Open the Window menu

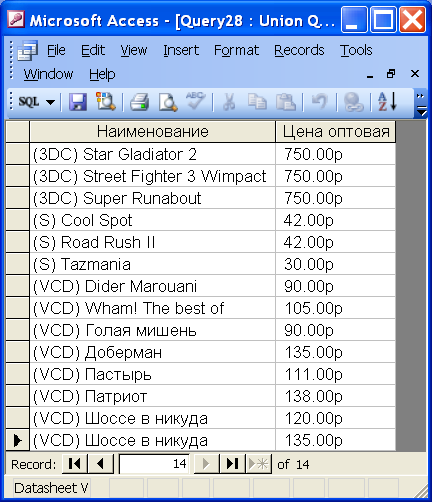click(x=48, y=74)
